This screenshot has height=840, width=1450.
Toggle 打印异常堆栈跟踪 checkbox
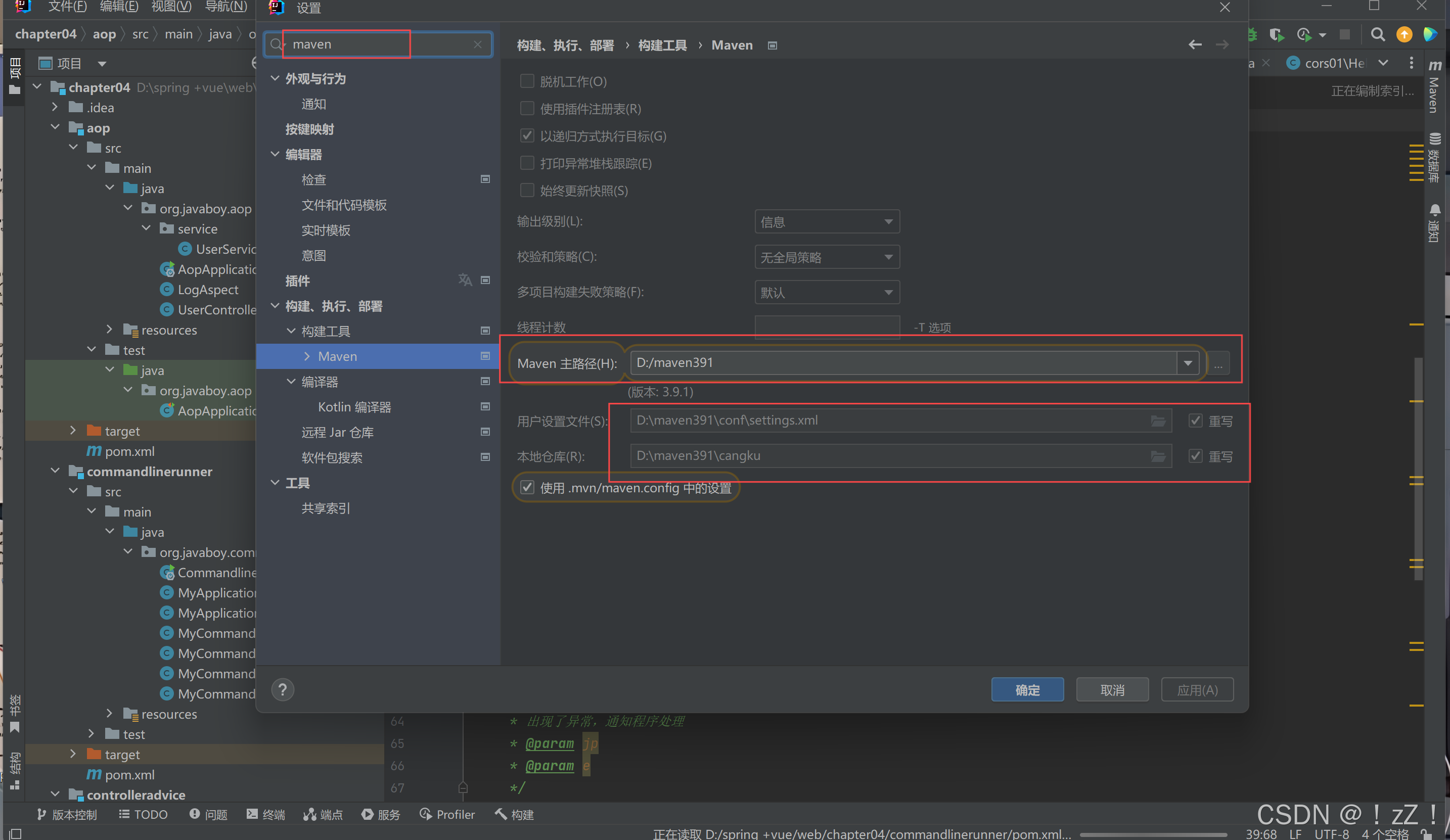tap(527, 163)
